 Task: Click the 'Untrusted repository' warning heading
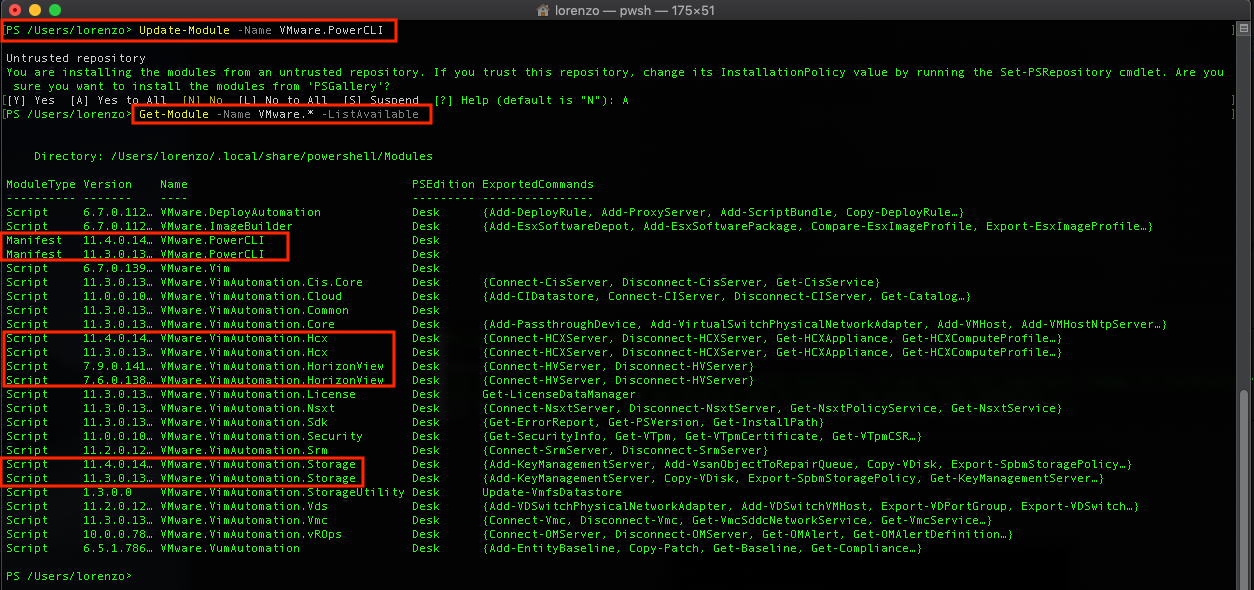75,58
